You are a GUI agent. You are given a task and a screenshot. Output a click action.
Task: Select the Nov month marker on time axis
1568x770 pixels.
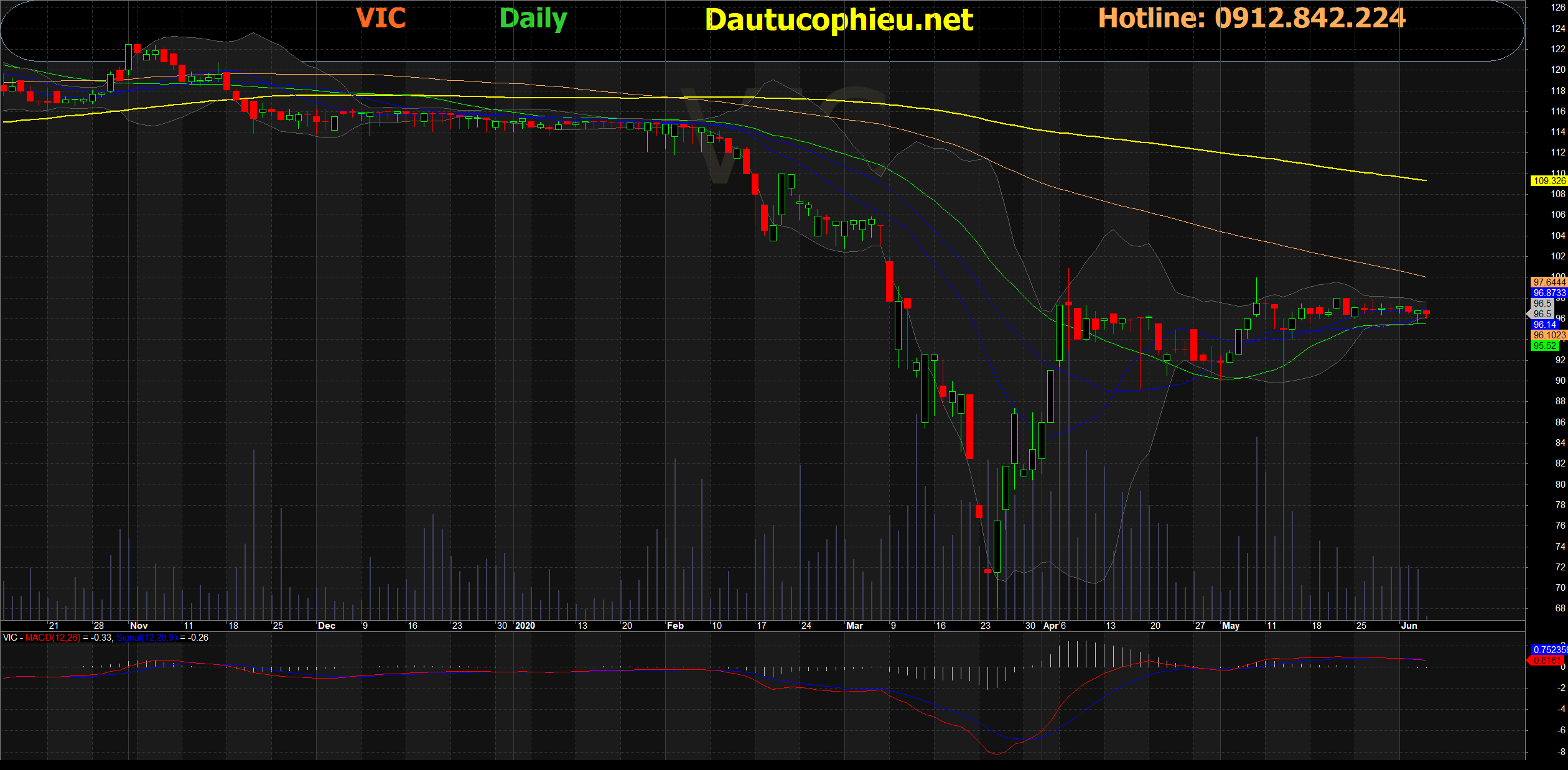(x=139, y=626)
